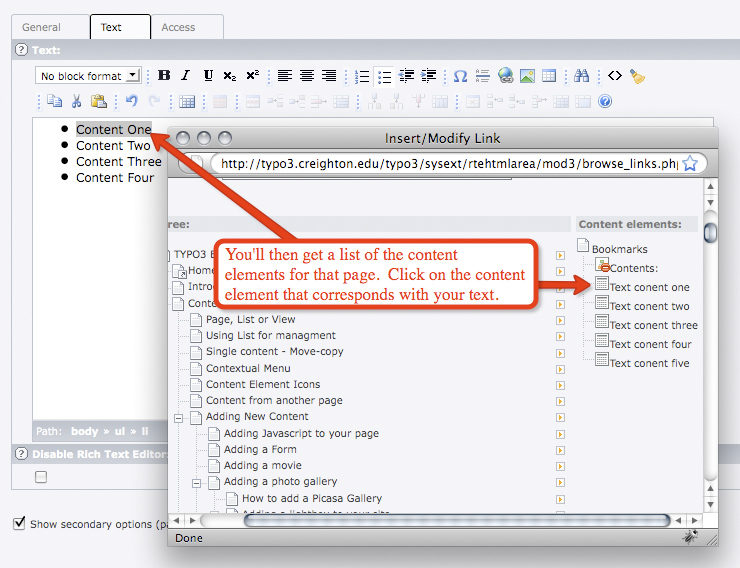Viewport: 740px width, 568px height.
Task: Insert a special character (omega icon)
Action: 460,76
